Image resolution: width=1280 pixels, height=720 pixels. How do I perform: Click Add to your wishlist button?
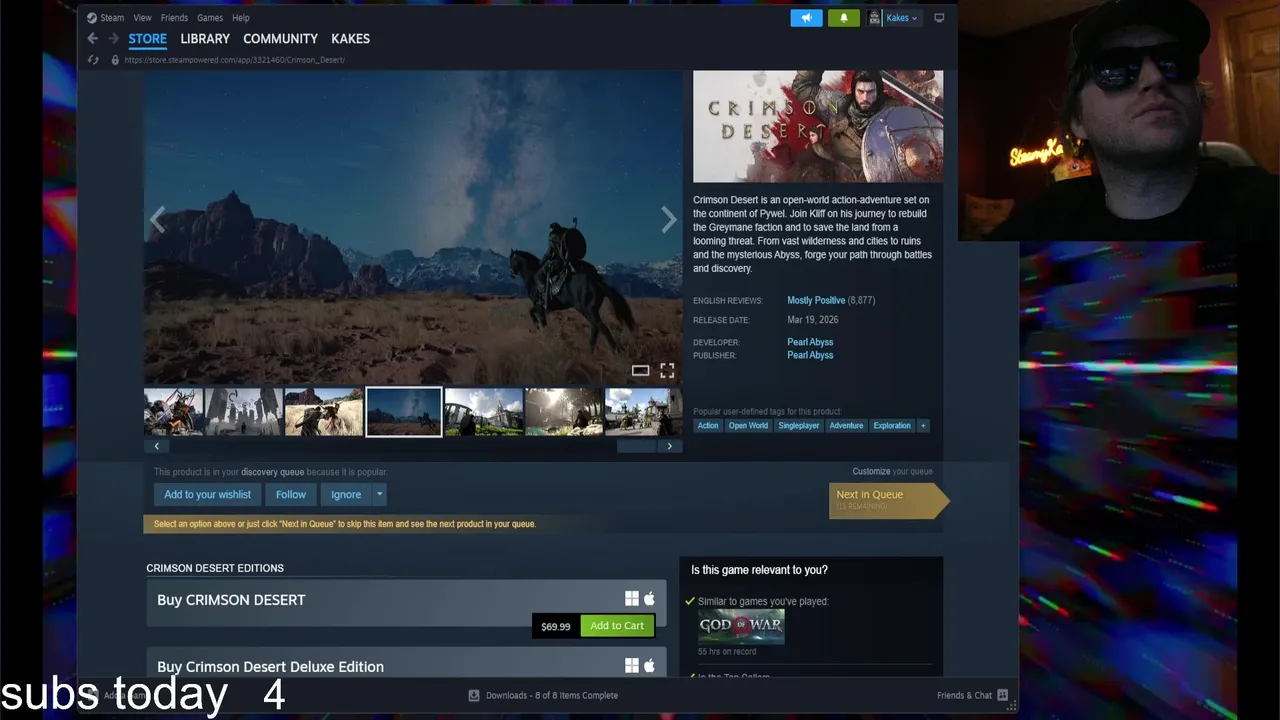[x=208, y=494]
